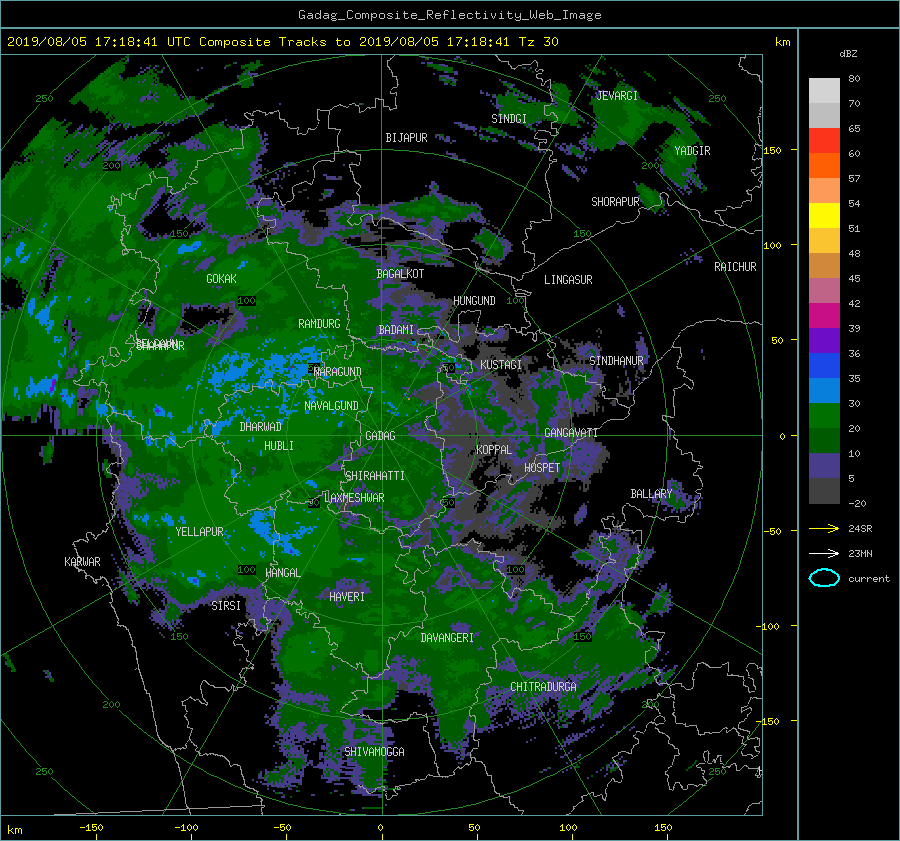Screen dimensions: 900x841
Task: Click the dBZ legend heading
Action: coord(848,54)
